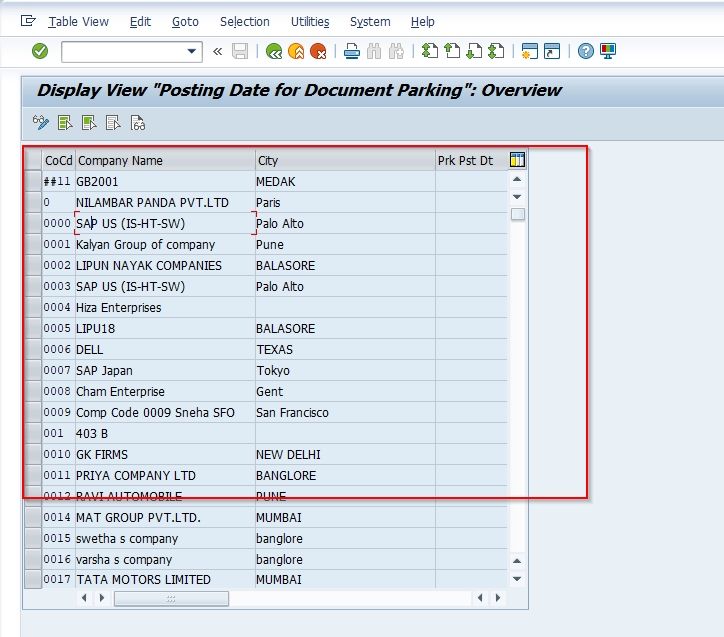Click the Prk Pst Dt column header
The height and width of the screenshot is (637, 724).
coord(471,160)
